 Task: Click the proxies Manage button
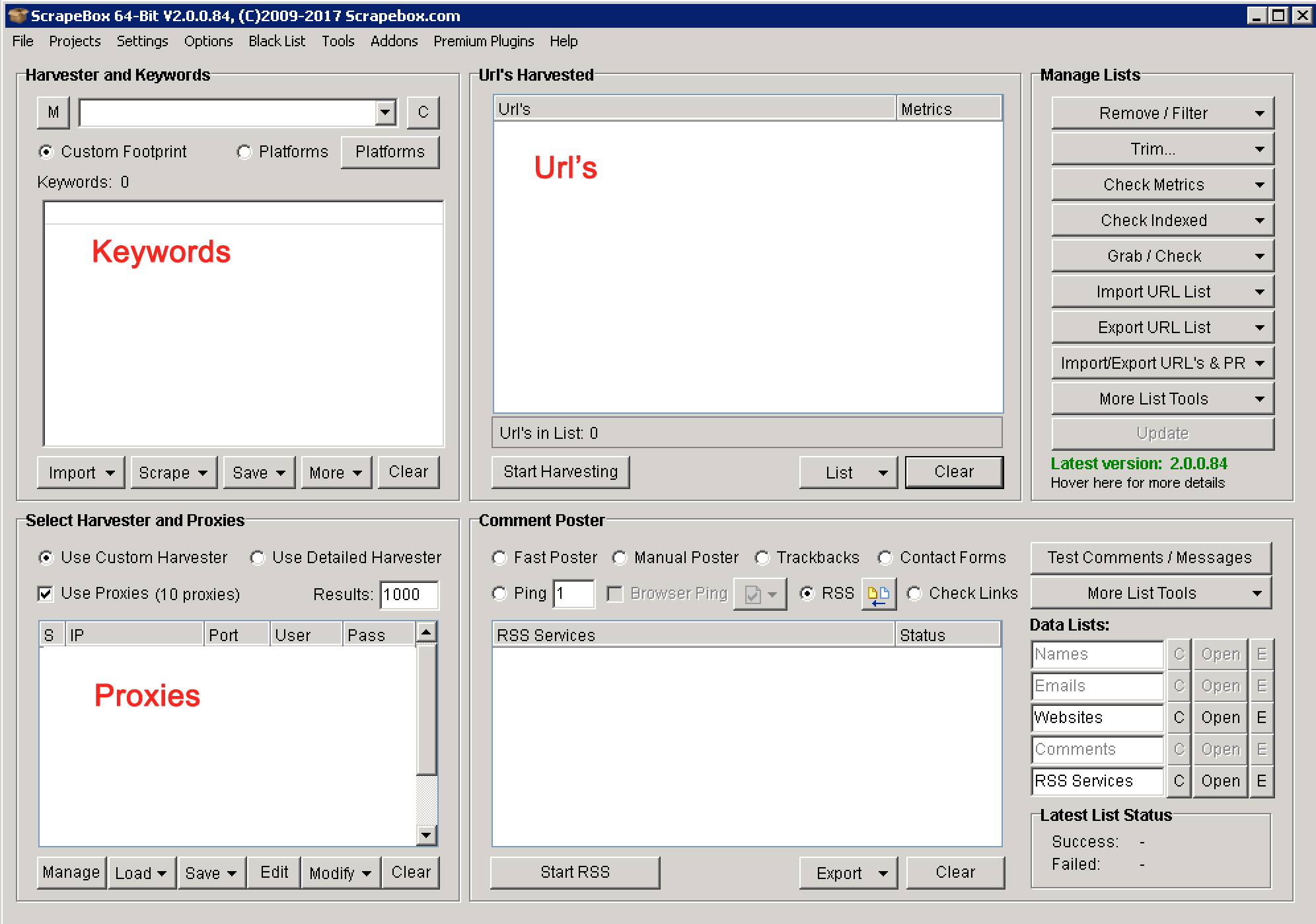click(71, 872)
